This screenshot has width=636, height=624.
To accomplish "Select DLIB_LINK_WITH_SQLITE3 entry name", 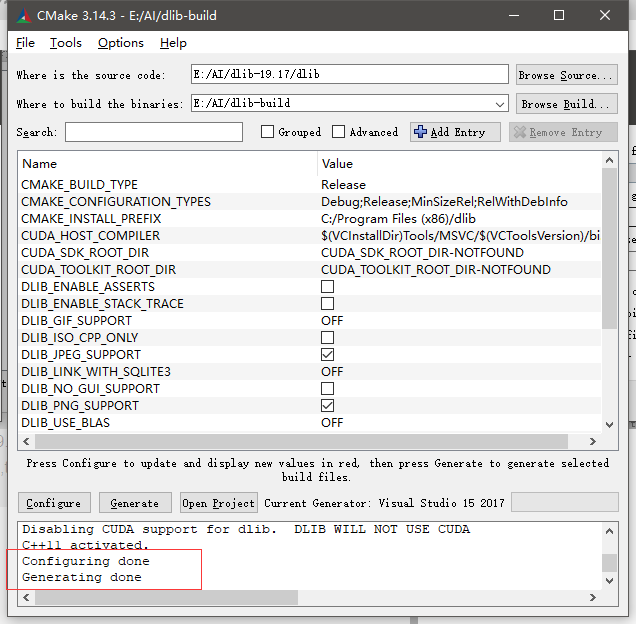I will pyautogui.click(x=96, y=372).
